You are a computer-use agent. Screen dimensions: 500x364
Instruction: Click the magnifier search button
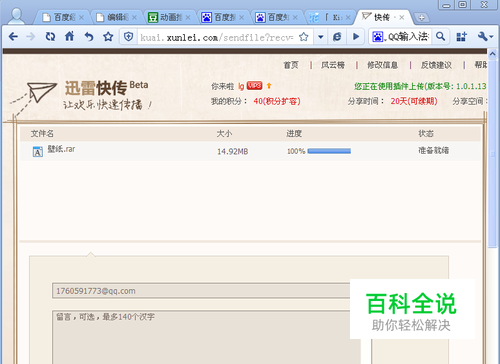coord(440,36)
